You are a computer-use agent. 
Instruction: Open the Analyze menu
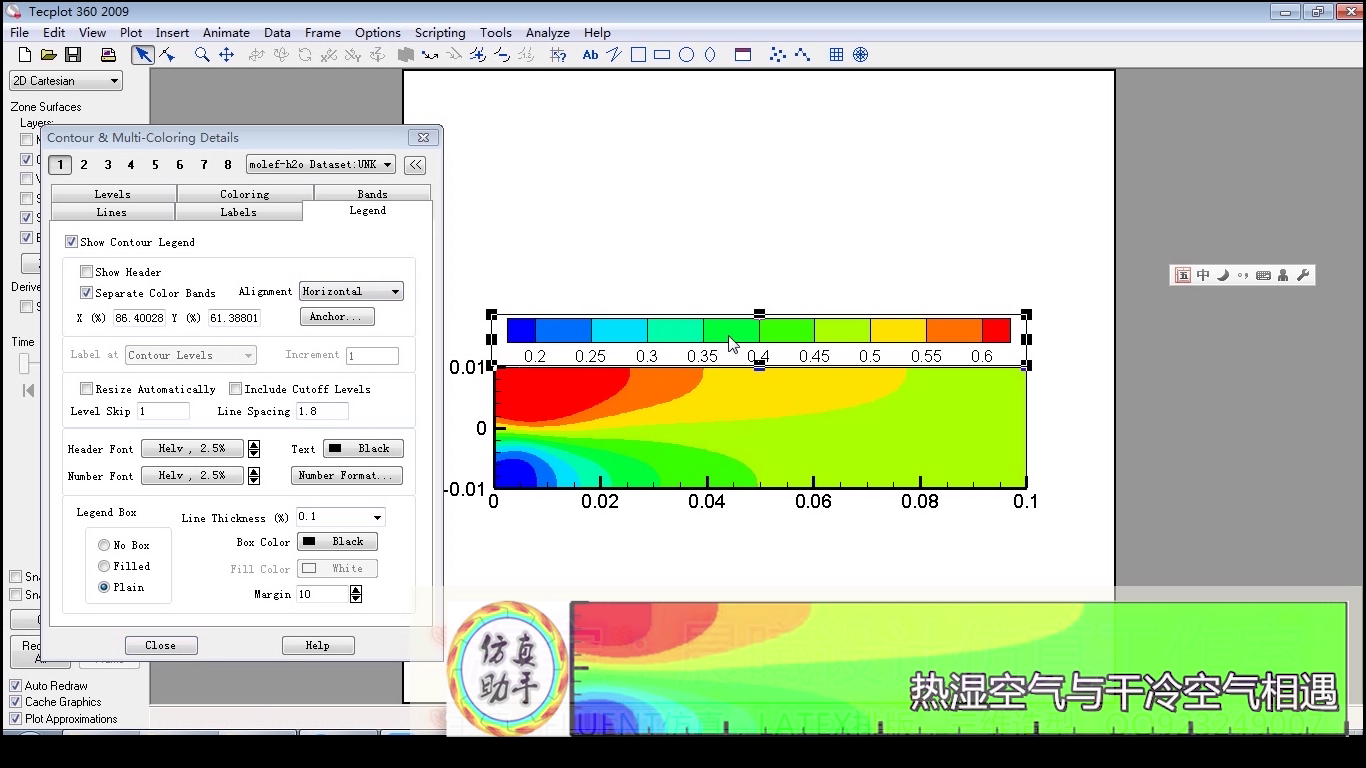547,32
